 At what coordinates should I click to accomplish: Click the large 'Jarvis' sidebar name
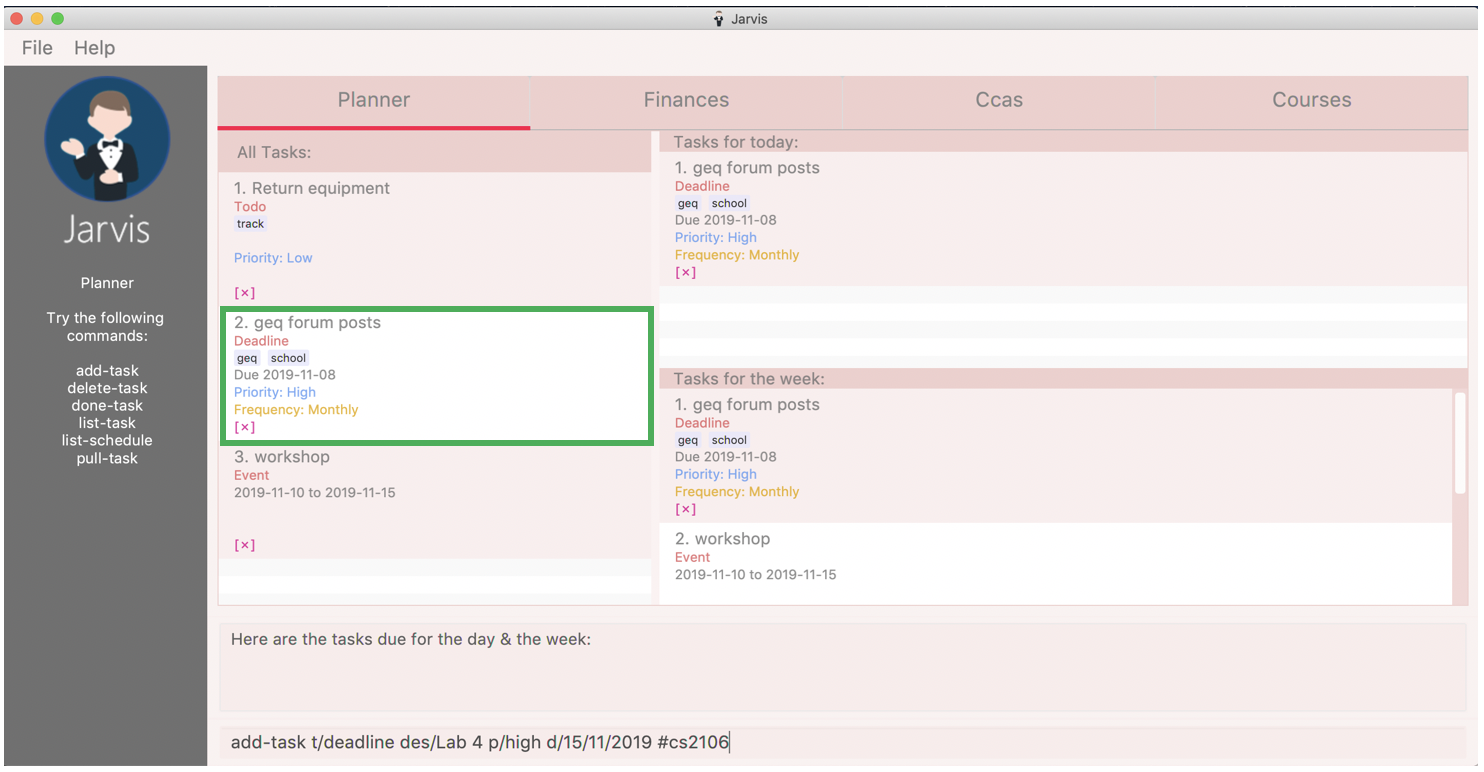(x=107, y=230)
